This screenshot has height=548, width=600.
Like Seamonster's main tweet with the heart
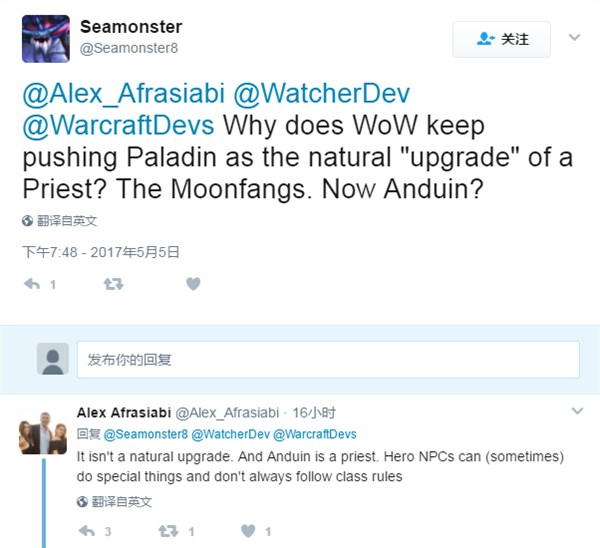coord(193,284)
